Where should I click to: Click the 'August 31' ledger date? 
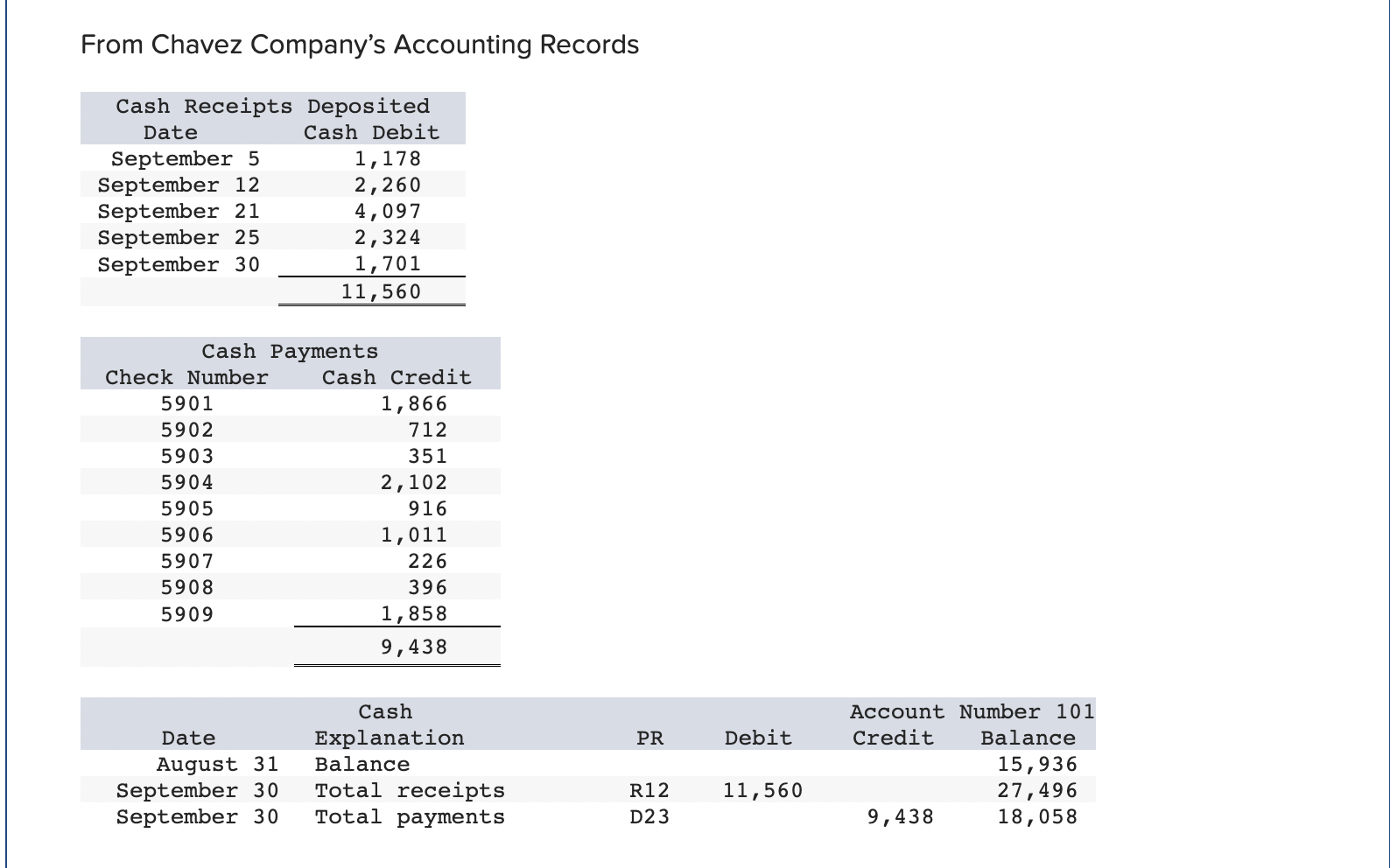[x=217, y=764]
